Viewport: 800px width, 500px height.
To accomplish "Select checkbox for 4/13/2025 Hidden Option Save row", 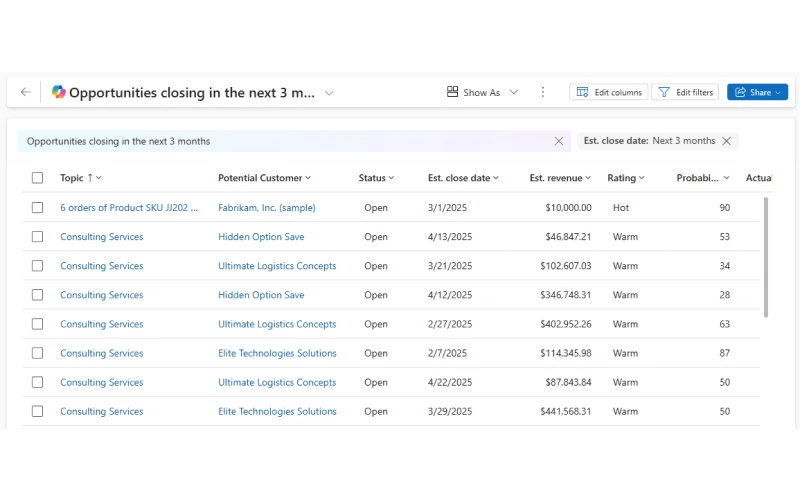I will point(37,237).
